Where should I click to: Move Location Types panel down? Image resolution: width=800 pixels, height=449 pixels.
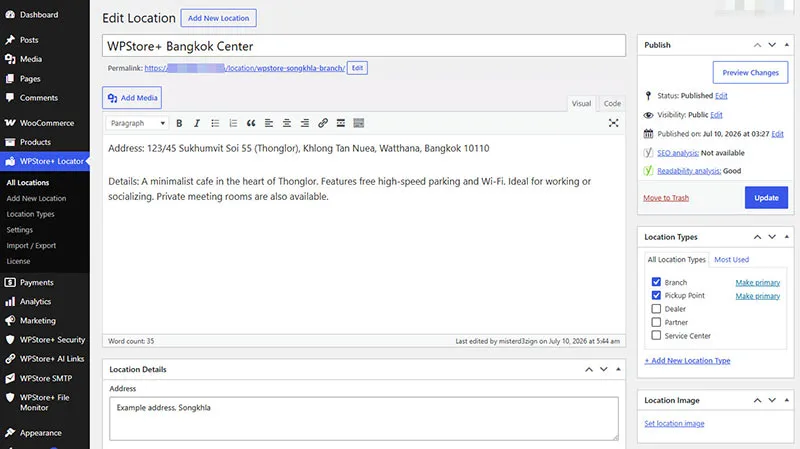point(772,237)
